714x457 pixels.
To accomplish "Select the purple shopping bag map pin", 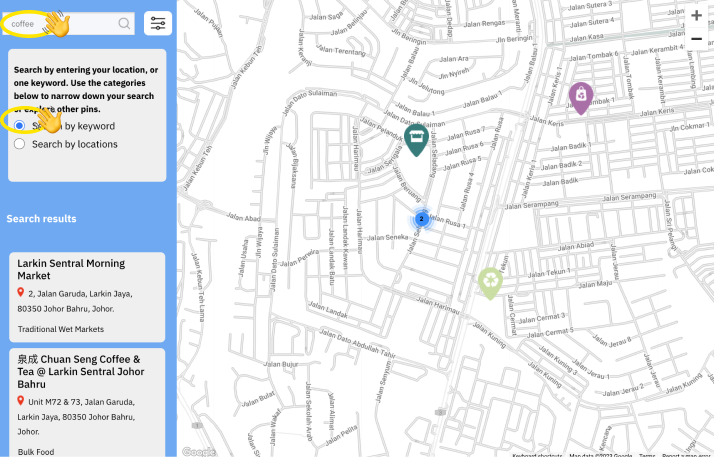I will [581, 98].
